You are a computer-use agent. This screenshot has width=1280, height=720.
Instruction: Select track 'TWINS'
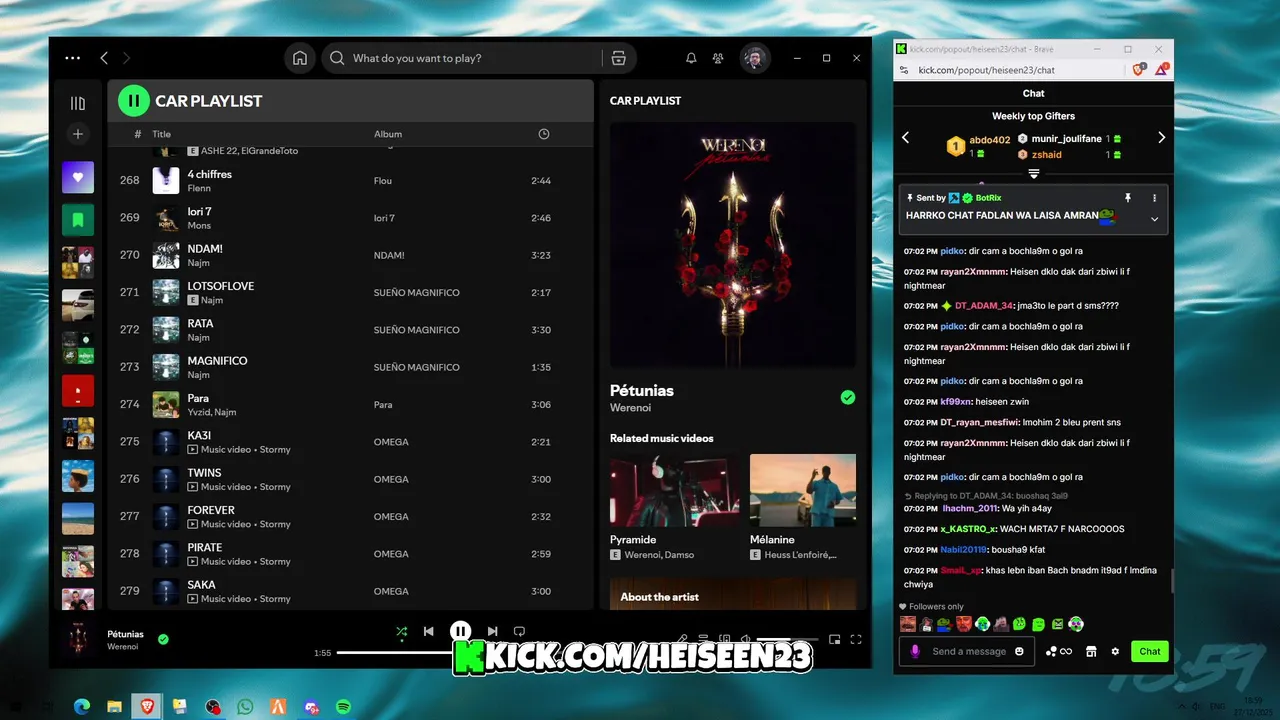point(350,479)
